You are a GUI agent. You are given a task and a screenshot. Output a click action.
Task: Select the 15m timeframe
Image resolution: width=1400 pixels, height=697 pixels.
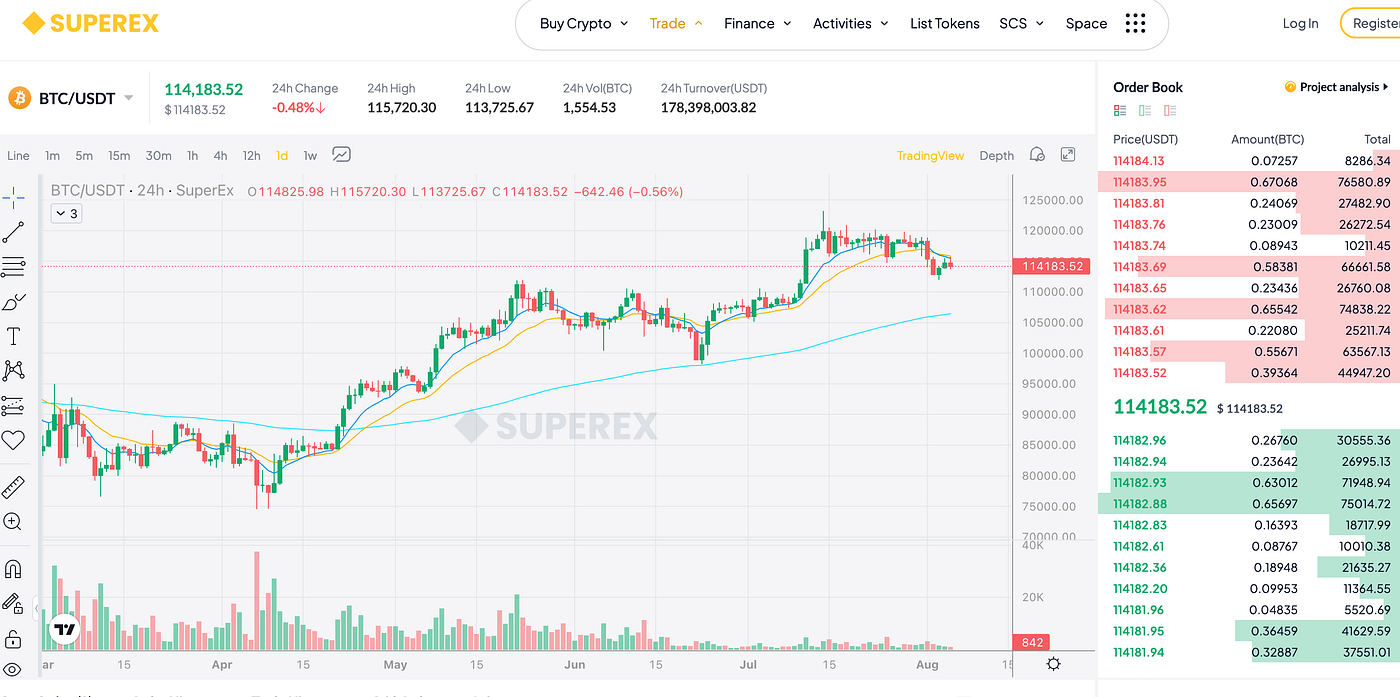pos(119,155)
